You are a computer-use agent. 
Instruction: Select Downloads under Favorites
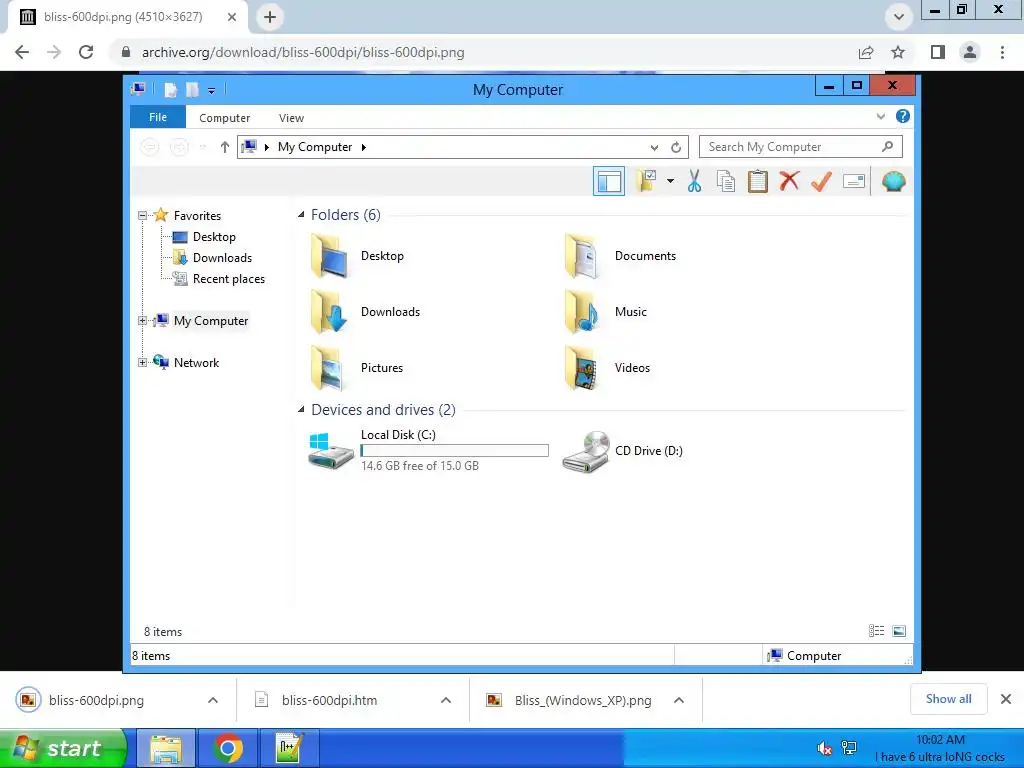pyautogui.click(x=222, y=257)
